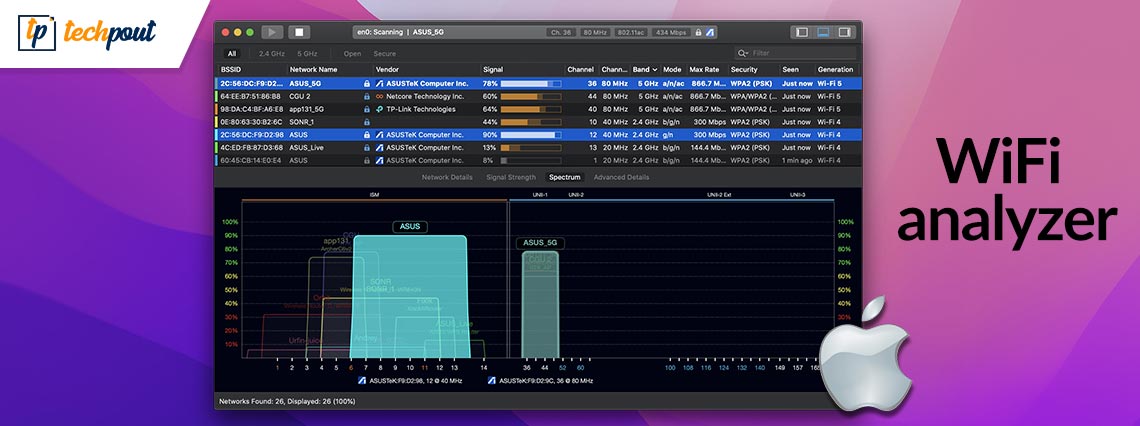
Task: Filter networks by 2.4 GHz
Action: (x=270, y=54)
